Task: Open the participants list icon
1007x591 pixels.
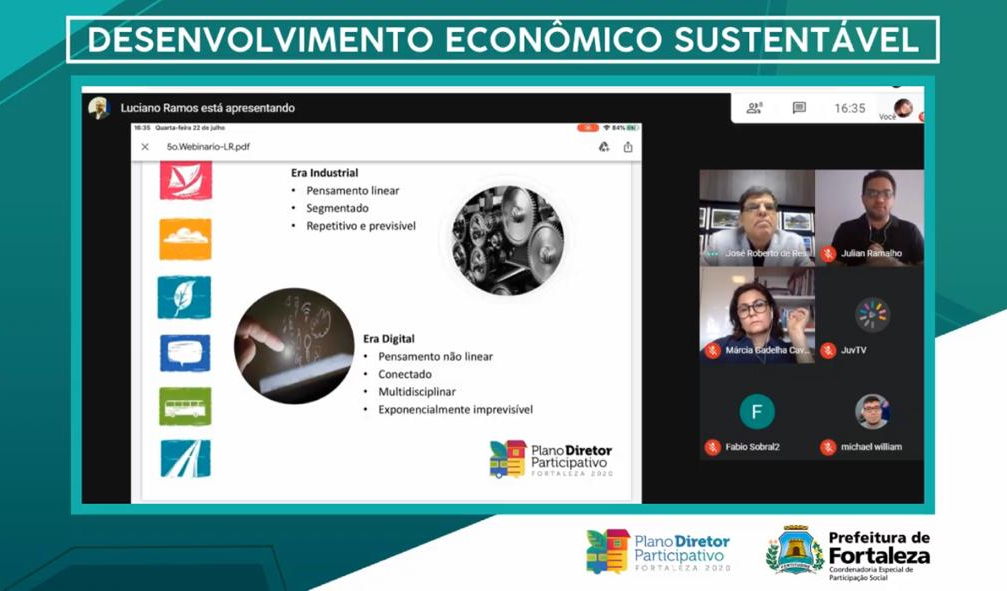Action: coord(752,107)
